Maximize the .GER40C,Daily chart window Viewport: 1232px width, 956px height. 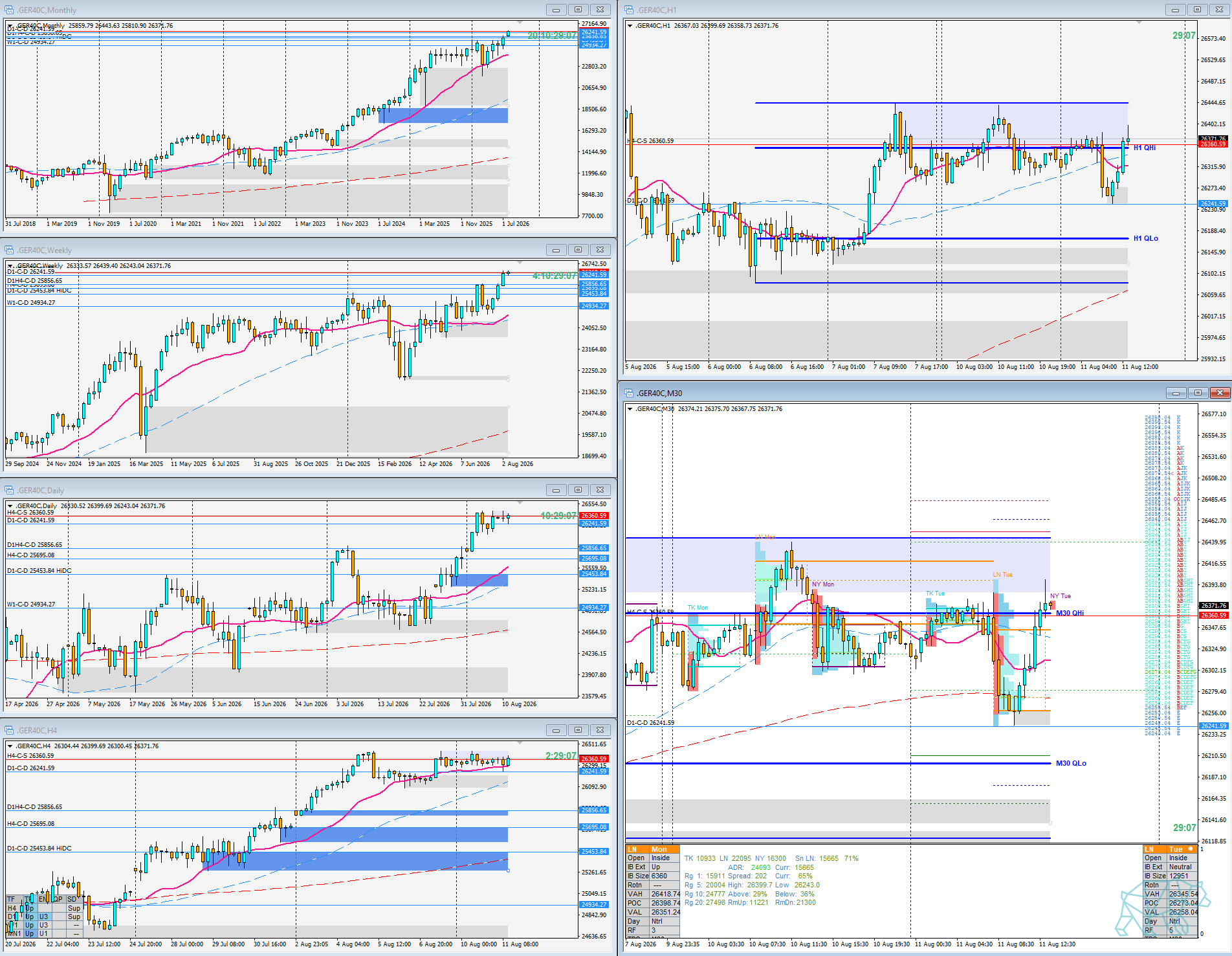[x=578, y=490]
